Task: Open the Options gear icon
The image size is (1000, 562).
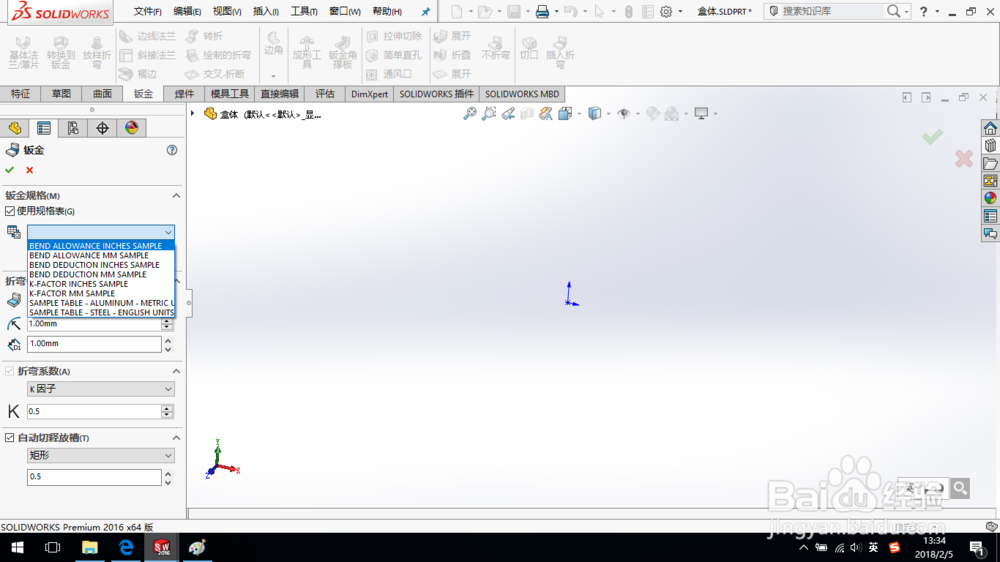Action: [666, 11]
